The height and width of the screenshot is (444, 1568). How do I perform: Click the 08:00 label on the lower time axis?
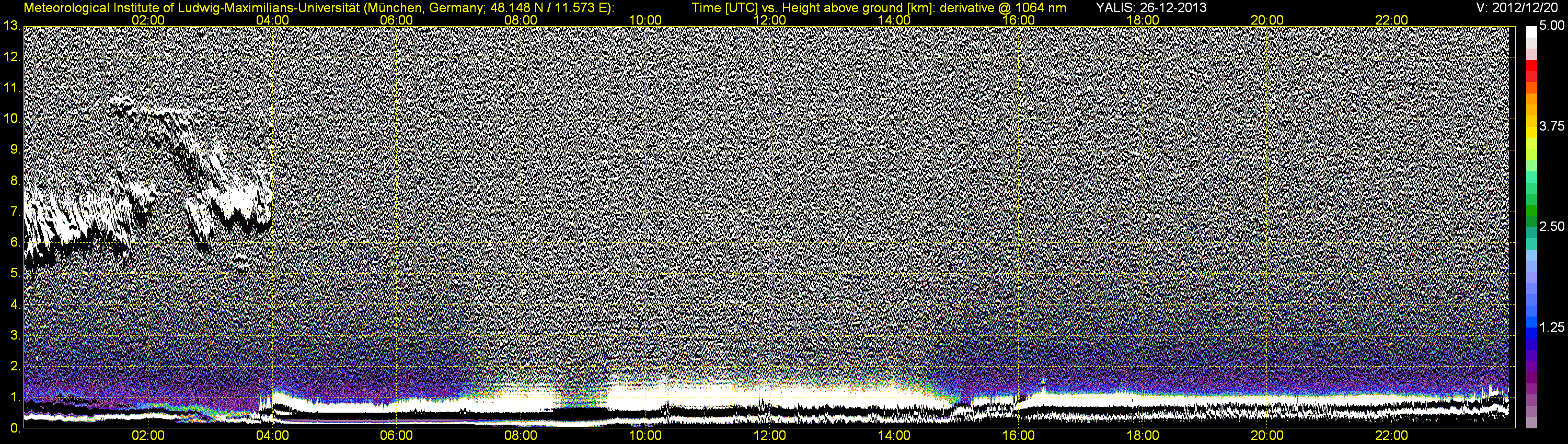click(521, 436)
